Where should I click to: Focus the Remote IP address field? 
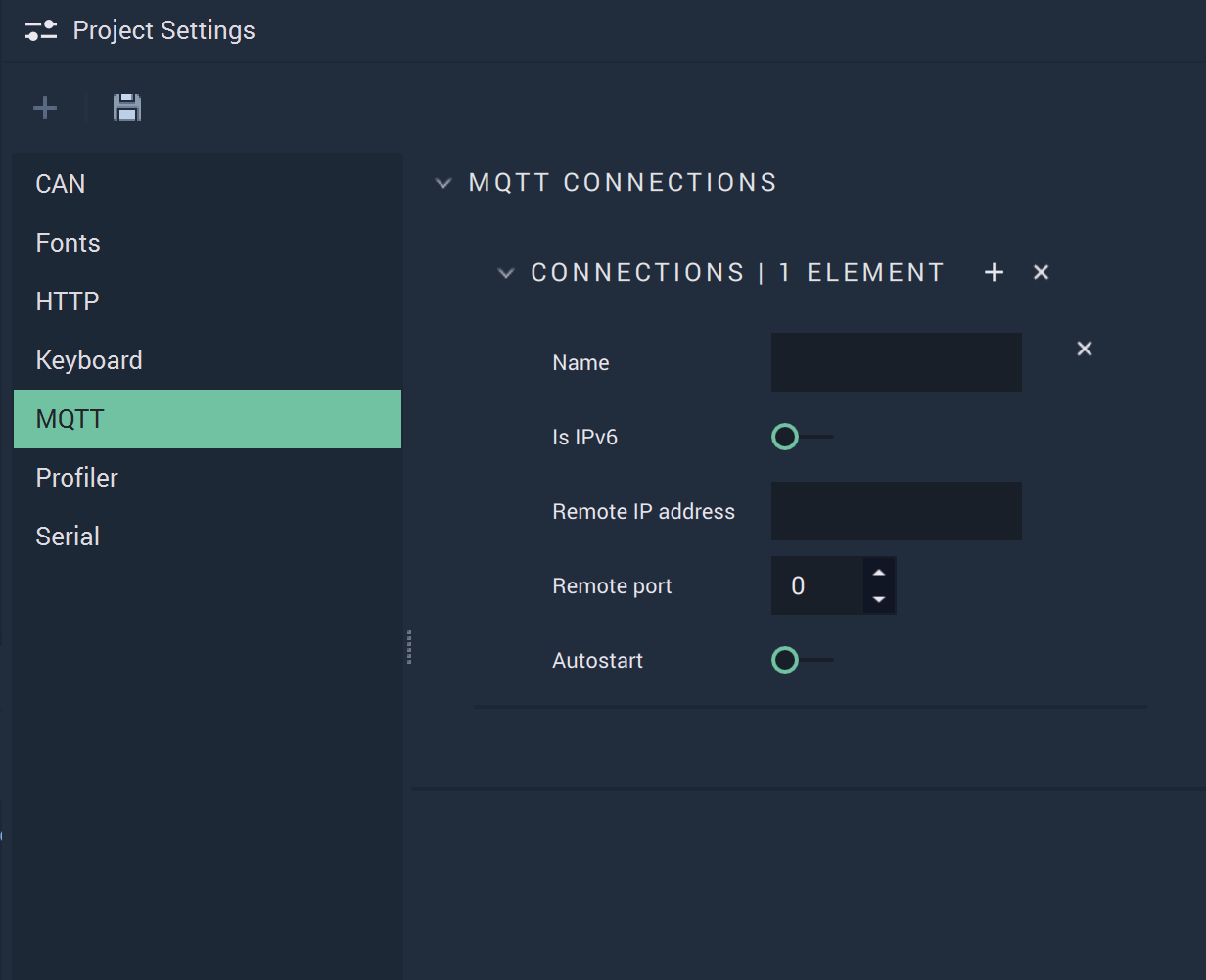(x=897, y=511)
